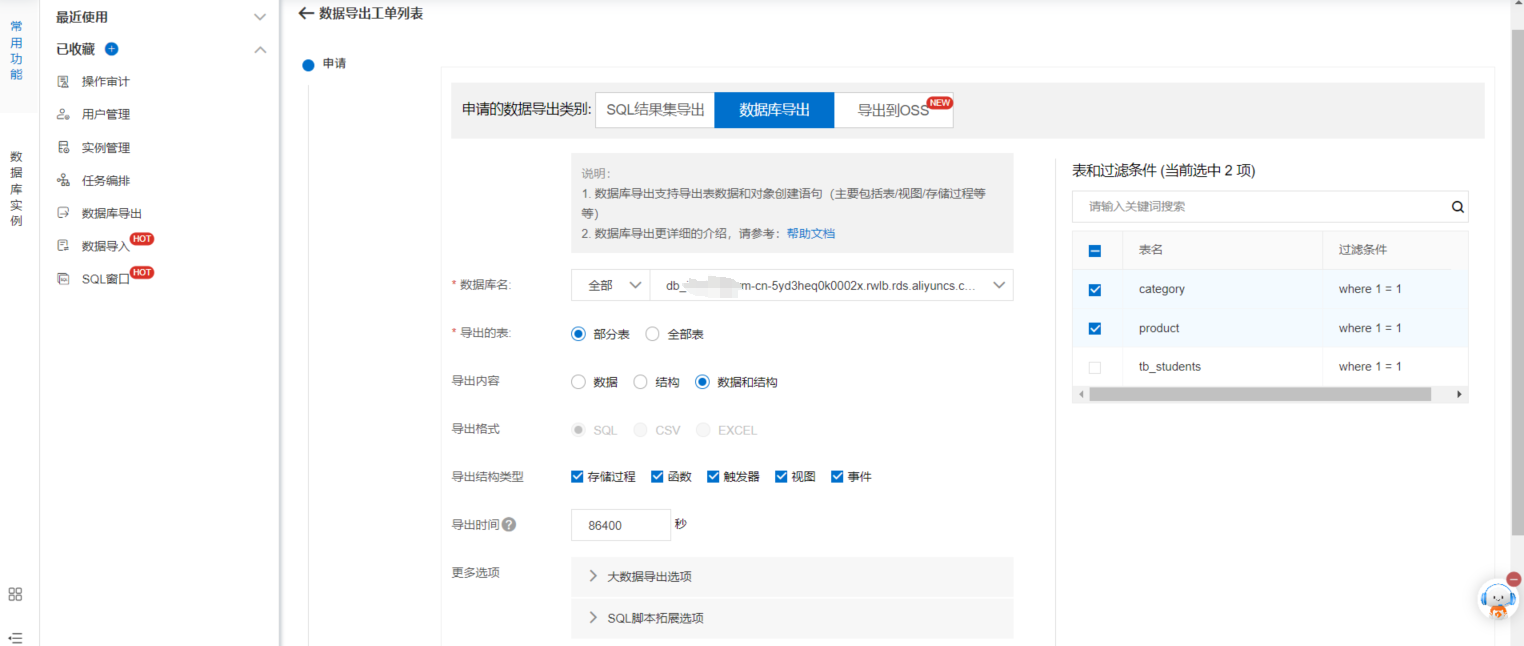1524x646 pixels.
Task: Switch to SQL结果集导出 tab
Action: [655, 110]
